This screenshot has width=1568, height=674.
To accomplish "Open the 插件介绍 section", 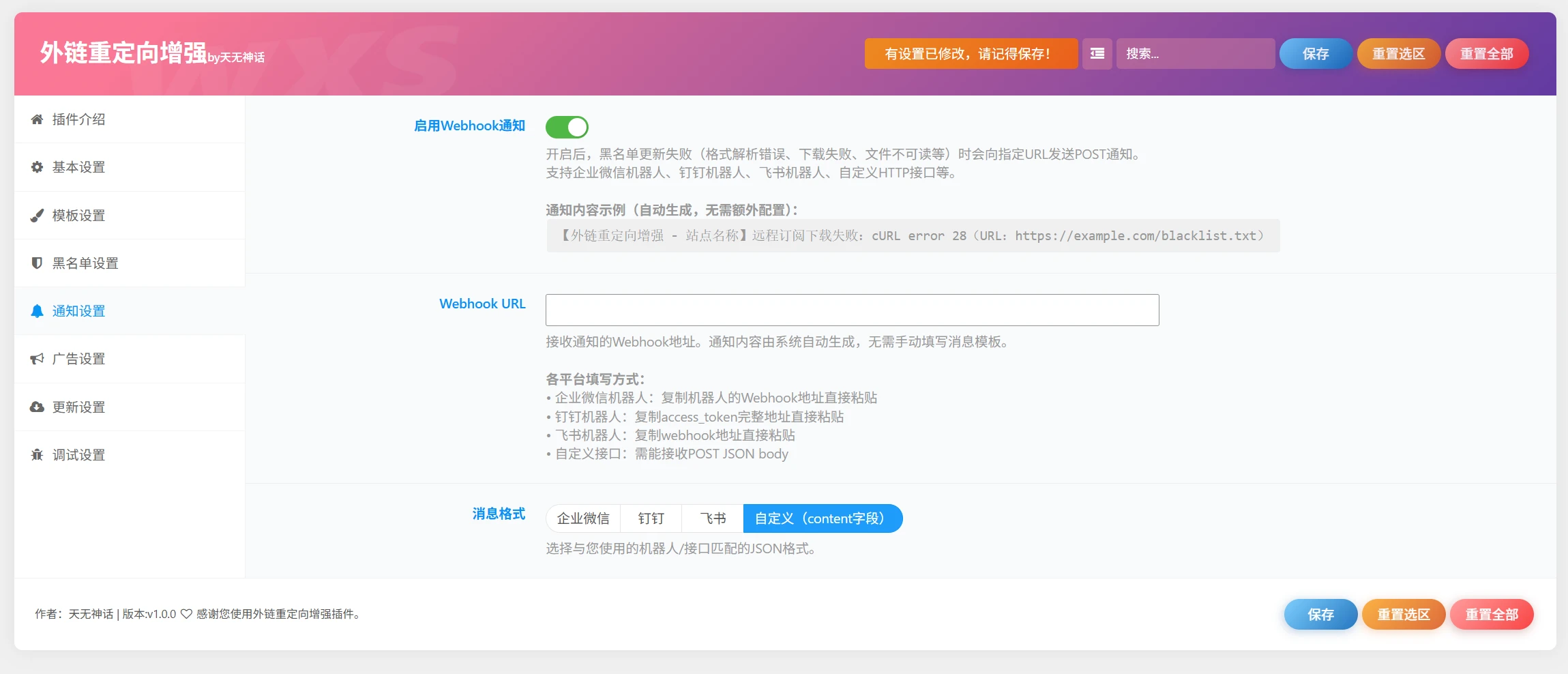I will (x=130, y=119).
